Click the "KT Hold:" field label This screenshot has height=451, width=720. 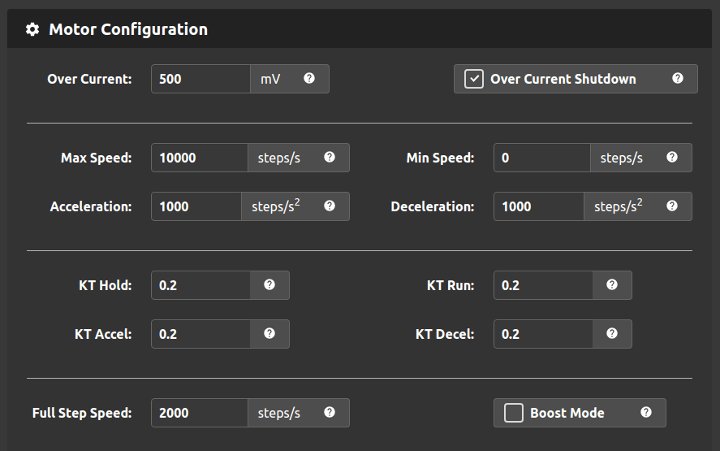(105, 285)
